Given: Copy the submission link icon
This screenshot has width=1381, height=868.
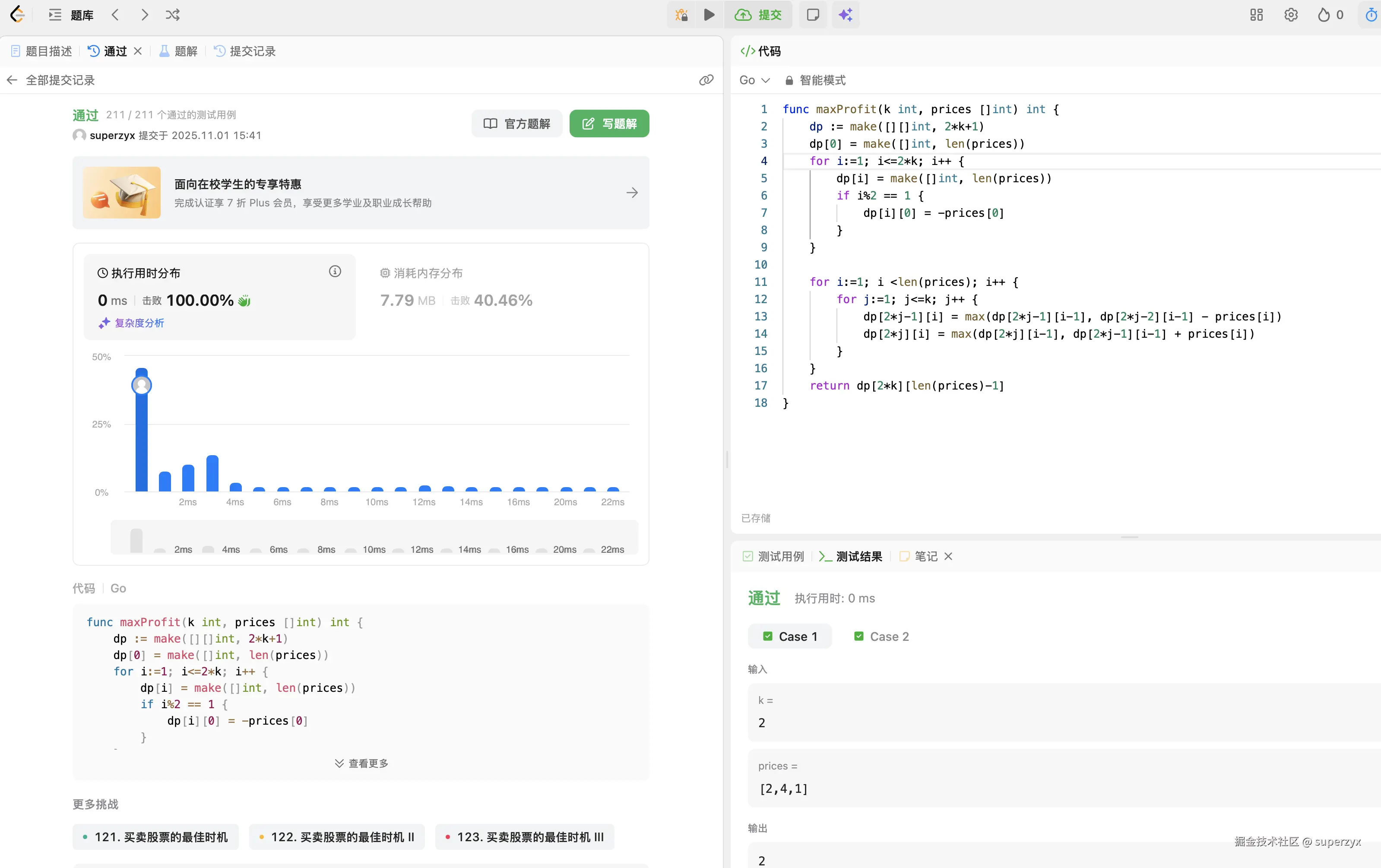Looking at the screenshot, I should pos(706,80).
